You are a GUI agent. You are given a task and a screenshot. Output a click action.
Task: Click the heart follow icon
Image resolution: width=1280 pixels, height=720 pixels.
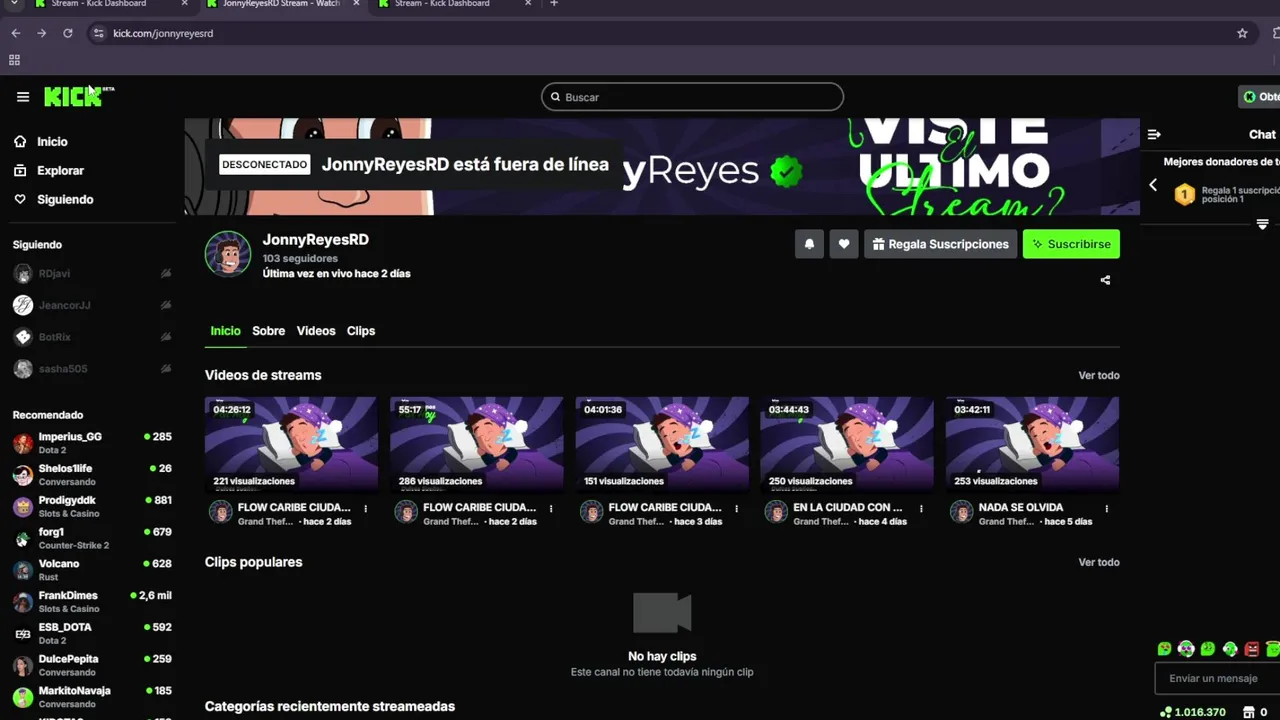[x=844, y=244]
